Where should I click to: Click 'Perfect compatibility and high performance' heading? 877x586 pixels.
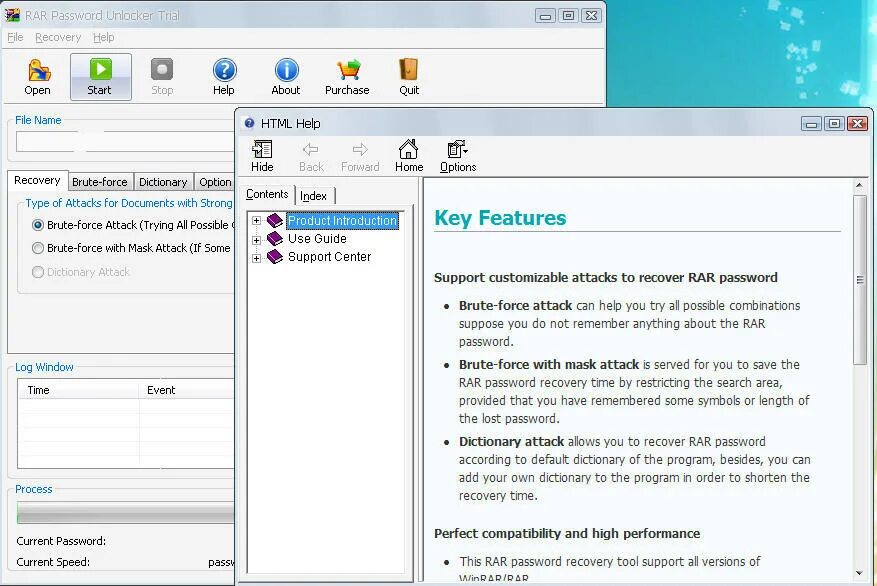point(567,533)
